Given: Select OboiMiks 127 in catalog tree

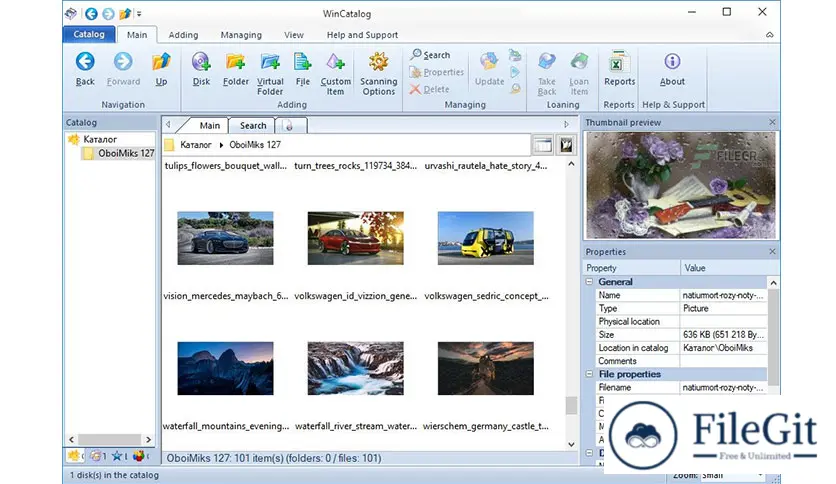Looking at the screenshot, I should 126,153.
